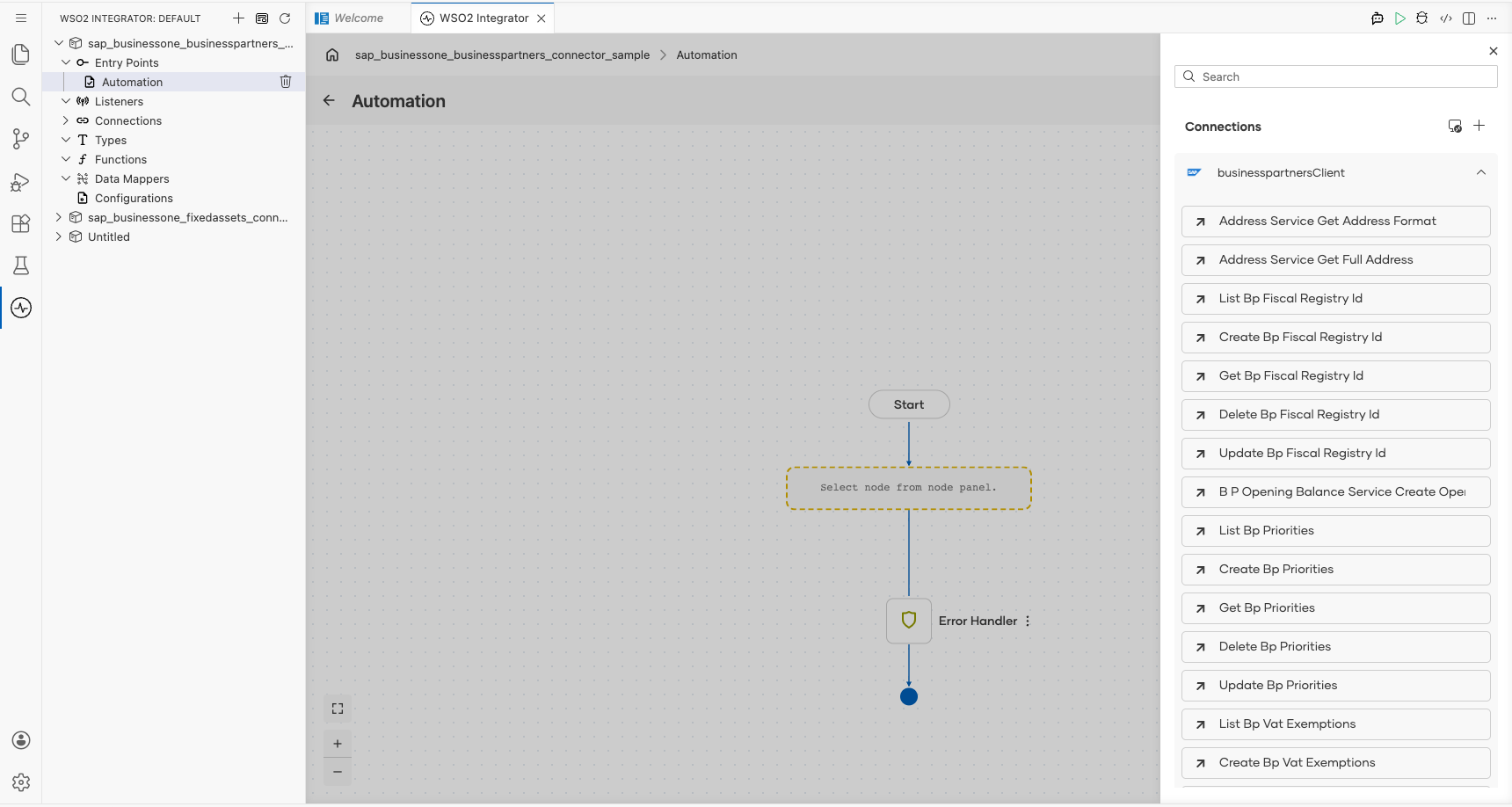Expand the Connections tree section
Viewport: 1512px width, 807px height.
66,120
